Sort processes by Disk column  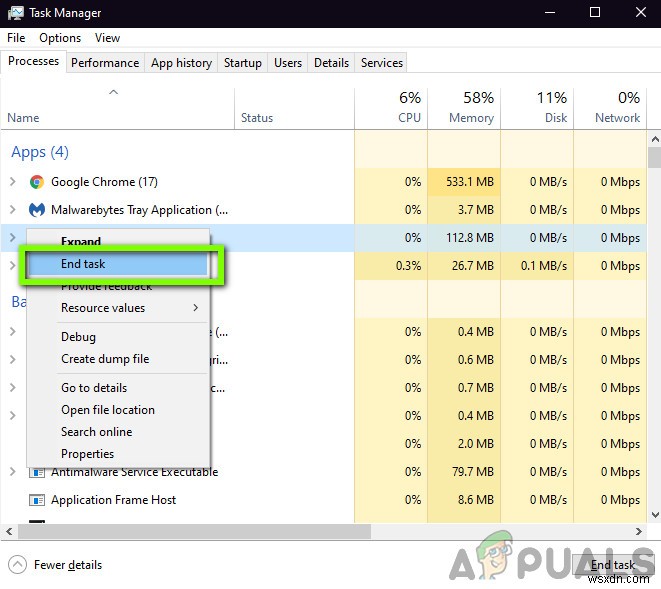tap(537, 108)
